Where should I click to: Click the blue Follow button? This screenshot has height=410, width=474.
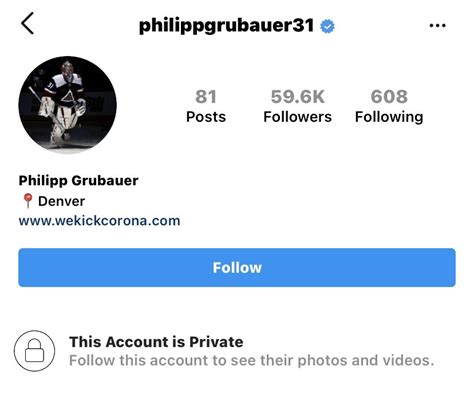tap(237, 267)
